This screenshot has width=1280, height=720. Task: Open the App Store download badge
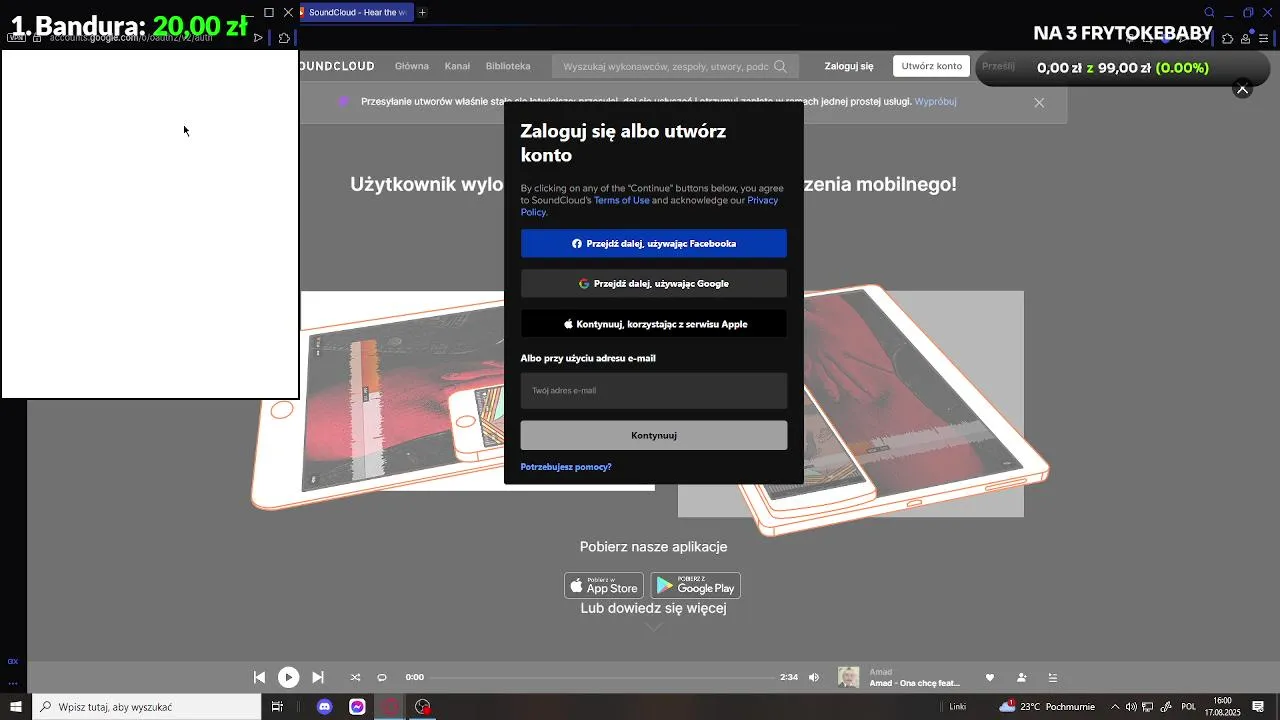point(603,585)
